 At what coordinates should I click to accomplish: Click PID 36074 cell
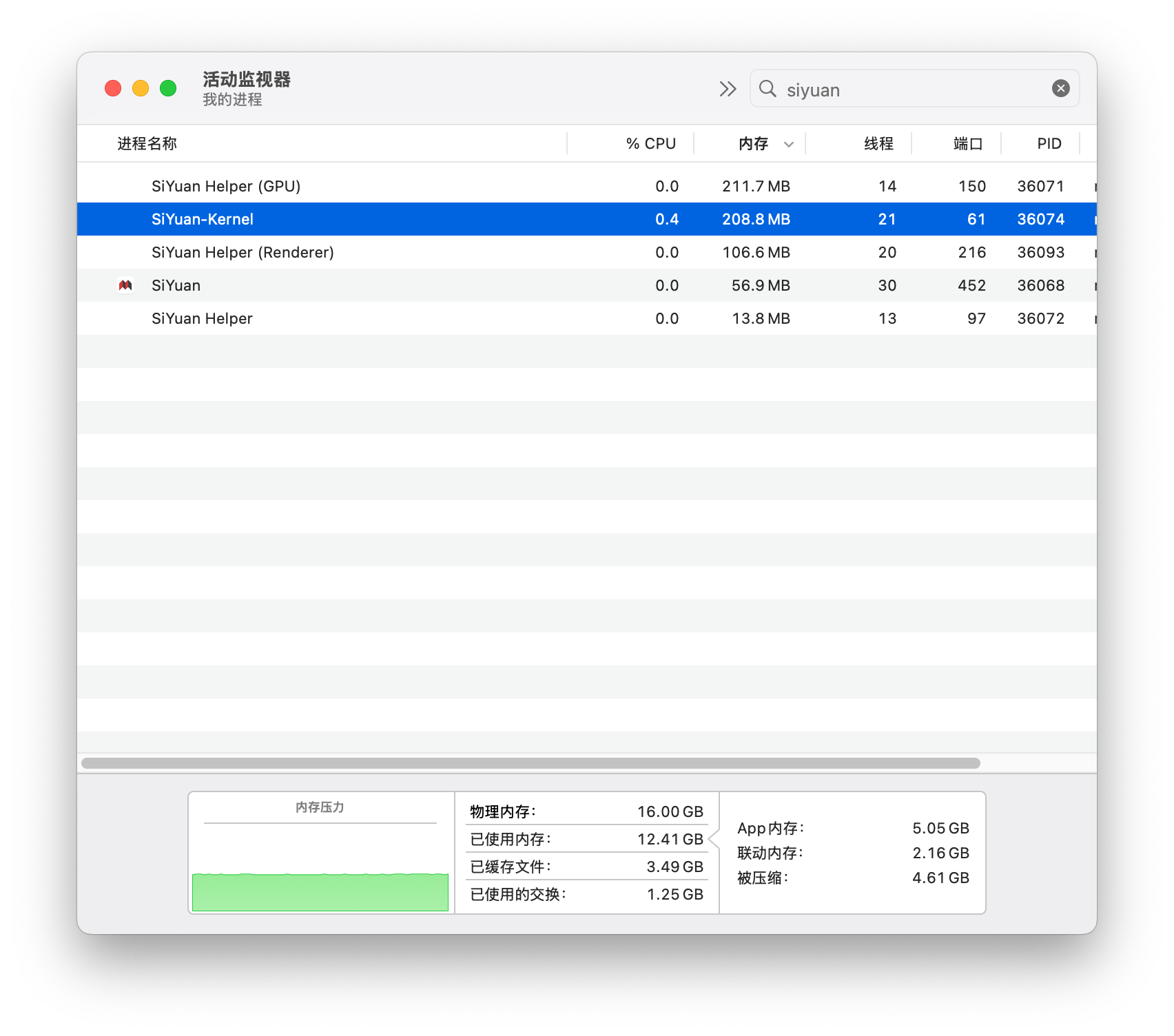tap(1040, 219)
